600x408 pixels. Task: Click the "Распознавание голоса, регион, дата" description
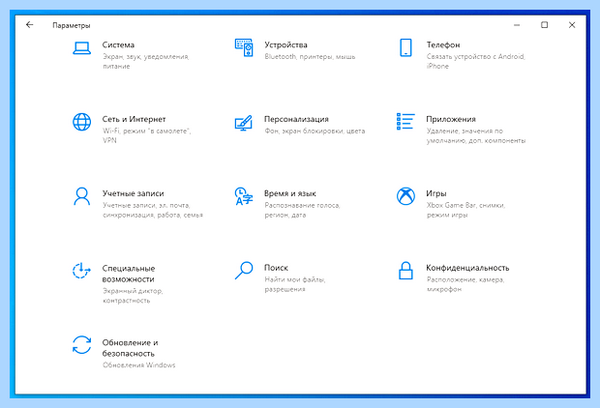click(x=302, y=210)
